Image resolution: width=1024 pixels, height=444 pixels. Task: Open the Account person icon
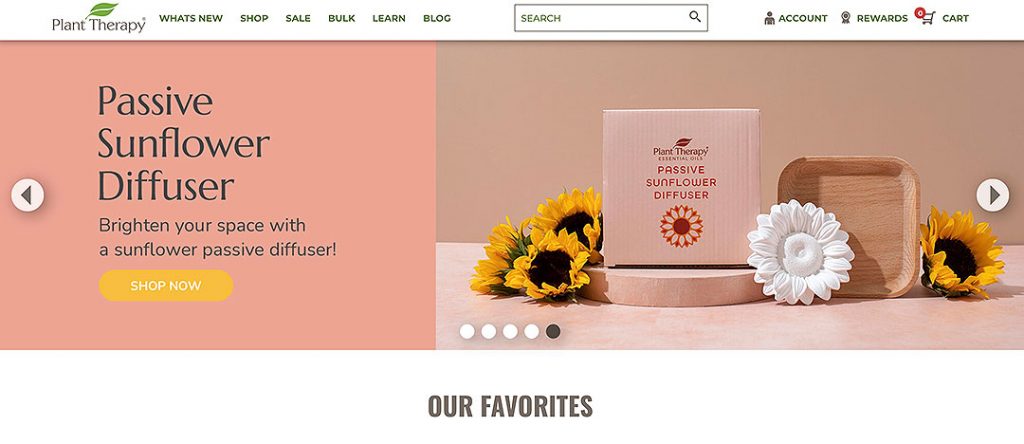[x=769, y=18]
